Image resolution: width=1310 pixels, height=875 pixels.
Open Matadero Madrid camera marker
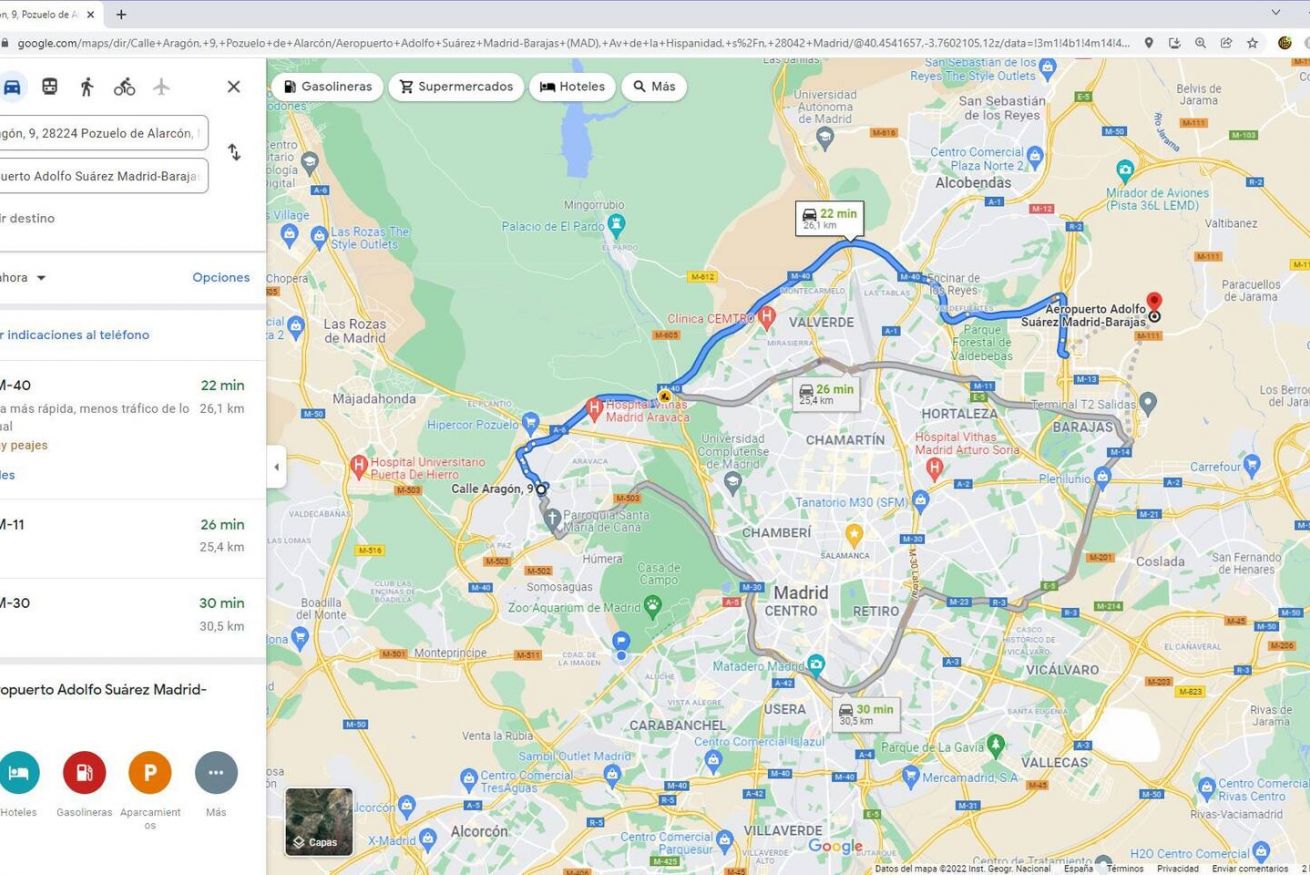(x=817, y=664)
